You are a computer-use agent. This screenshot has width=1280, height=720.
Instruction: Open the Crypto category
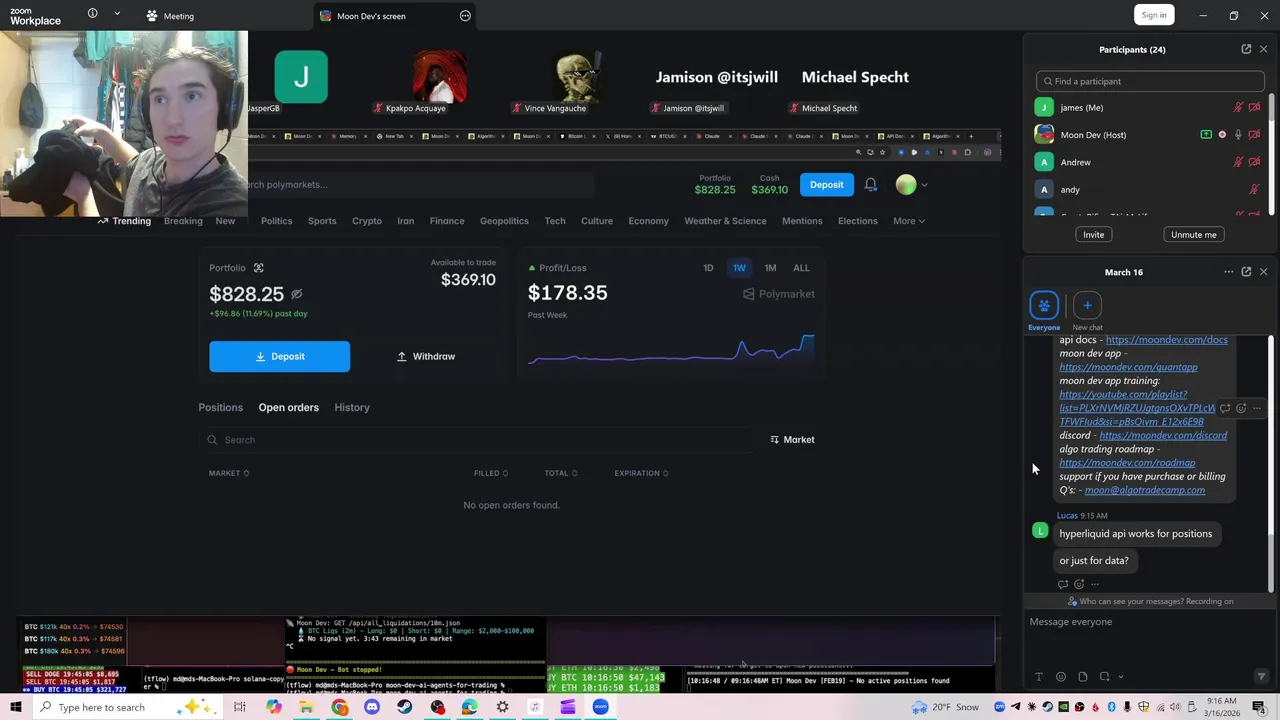click(367, 221)
